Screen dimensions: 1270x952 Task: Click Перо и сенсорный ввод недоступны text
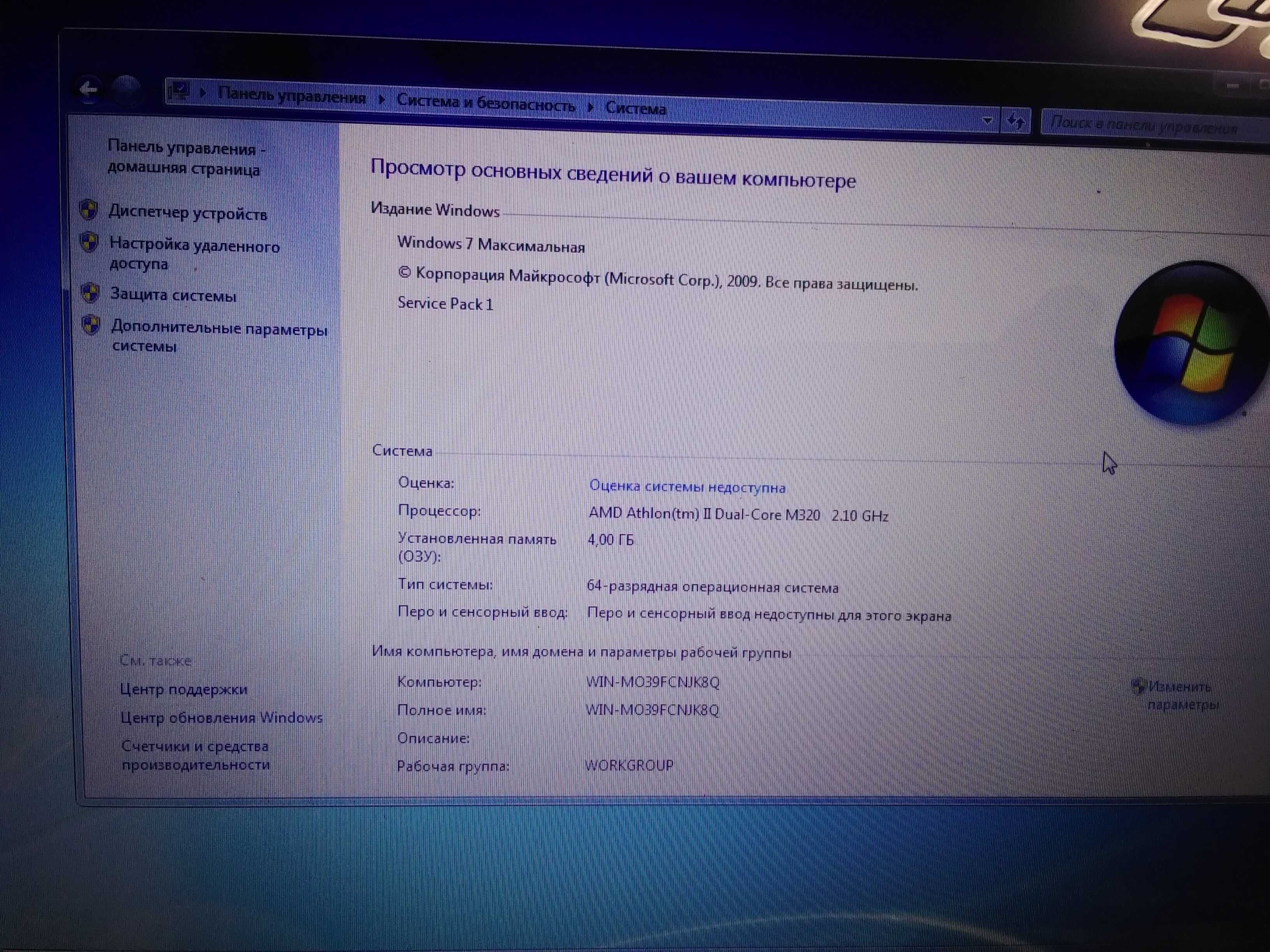(769, 614)
